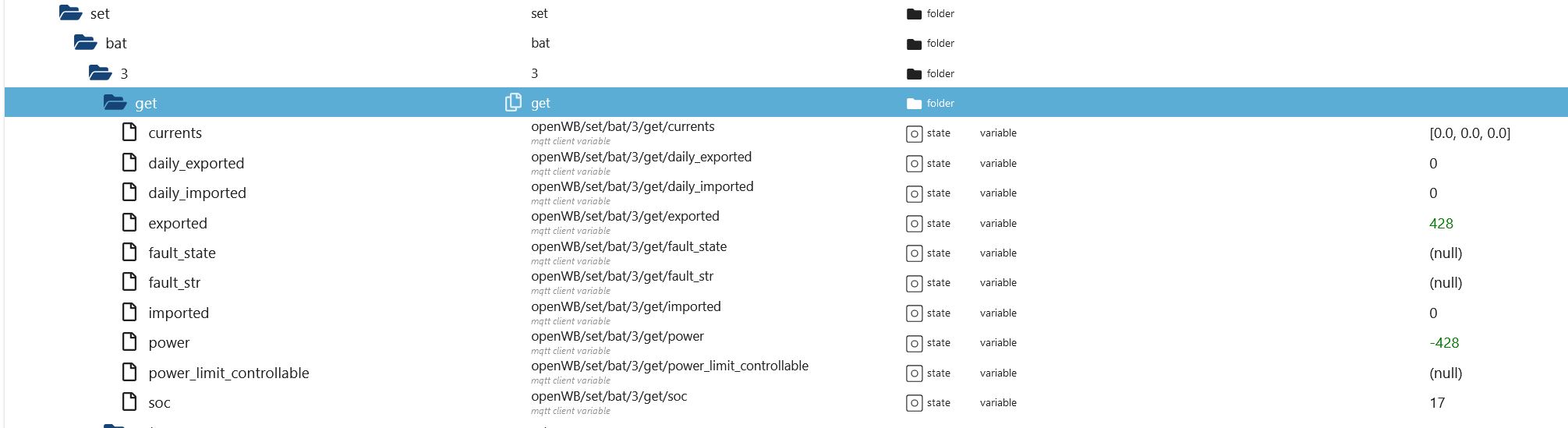Click the currents value [0.0, 0.0, 0.0]

(1470, 133)
